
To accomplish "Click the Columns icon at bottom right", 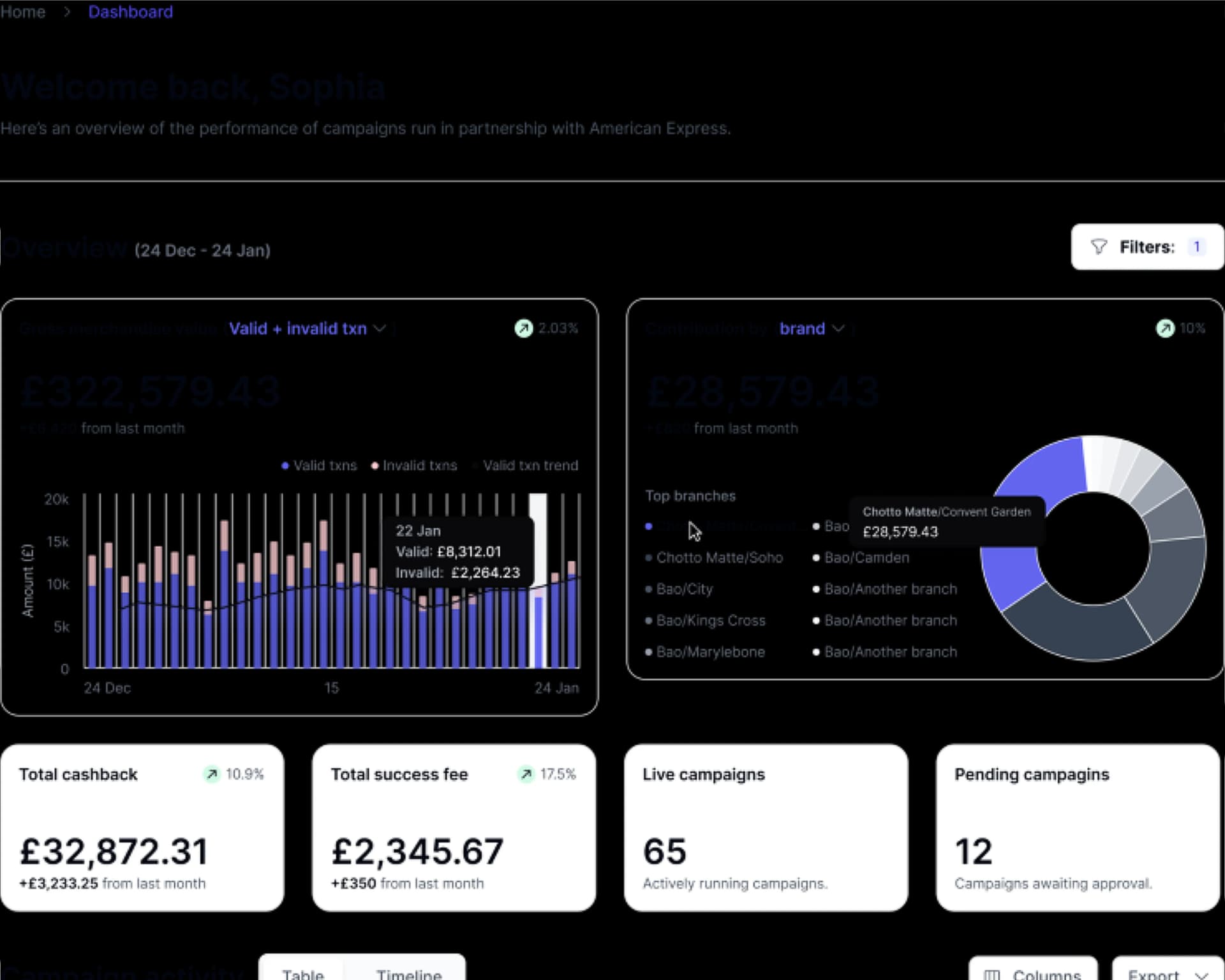I will pyautogui.click(x=991, y=975).
